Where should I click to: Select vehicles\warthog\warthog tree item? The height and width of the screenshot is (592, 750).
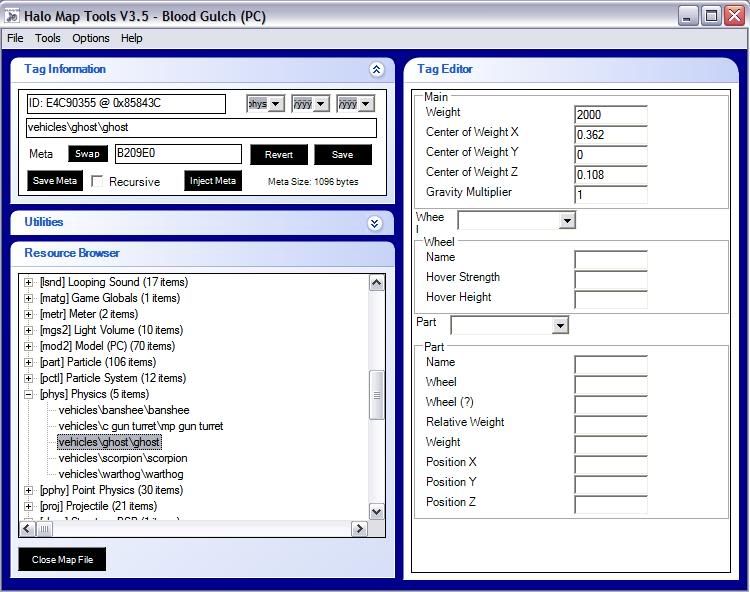(121, 474)
